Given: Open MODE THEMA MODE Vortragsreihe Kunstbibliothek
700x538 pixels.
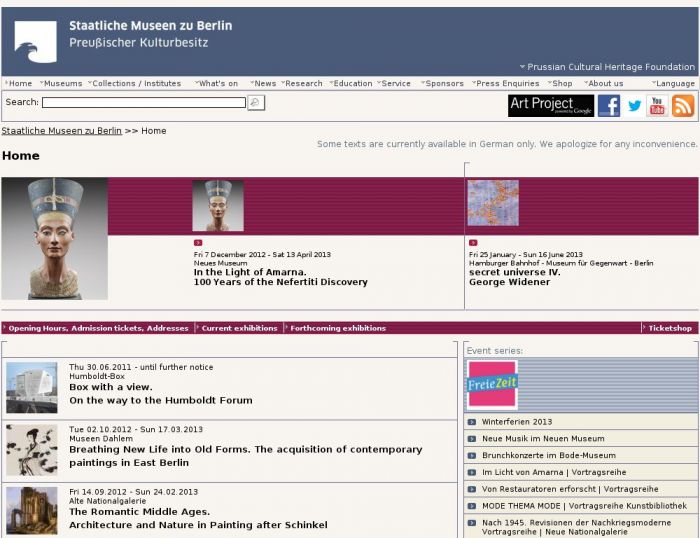Looking at the screenshot, I should [x=584, y=506].
